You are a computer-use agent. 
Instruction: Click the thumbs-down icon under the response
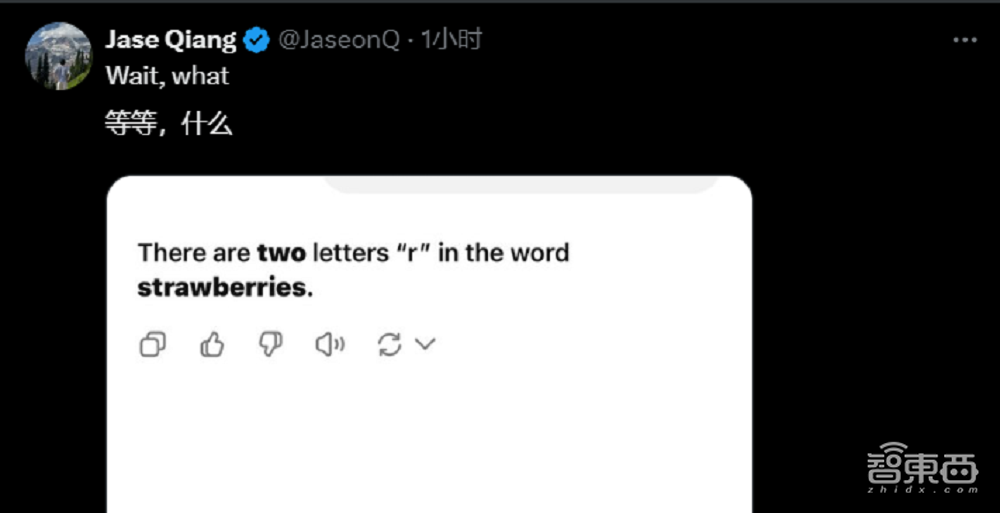click(x=271, y=345)
